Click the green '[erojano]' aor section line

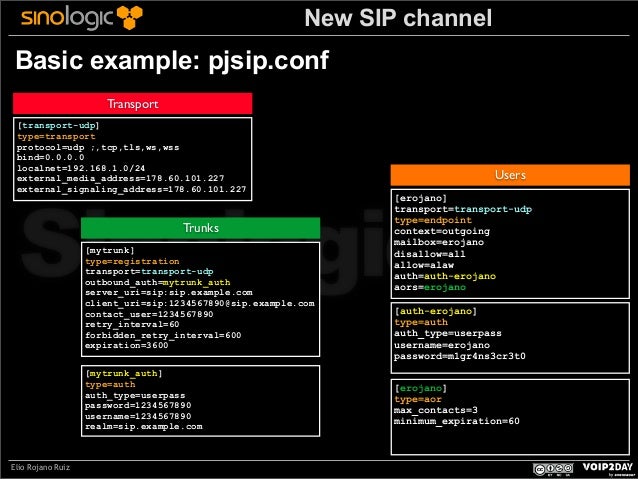point(421,388)
